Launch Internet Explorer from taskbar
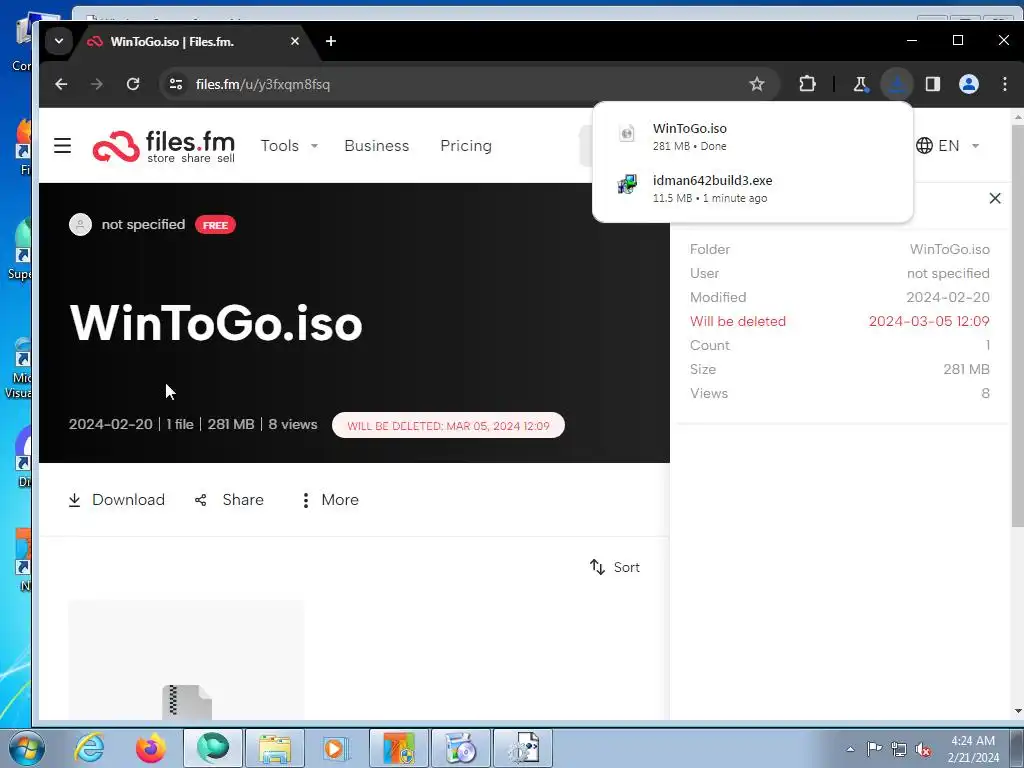1024x768 pixels. point(88,748)
